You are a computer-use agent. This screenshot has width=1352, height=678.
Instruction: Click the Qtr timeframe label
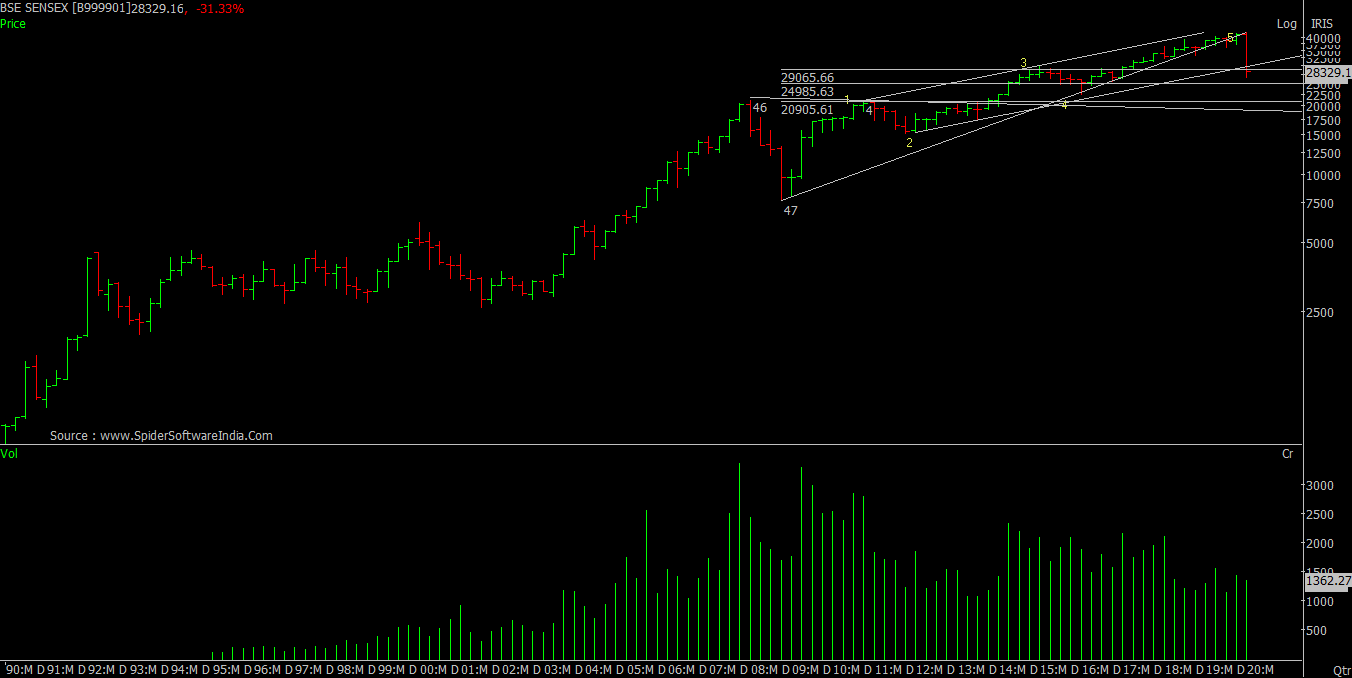point(1341,669)
